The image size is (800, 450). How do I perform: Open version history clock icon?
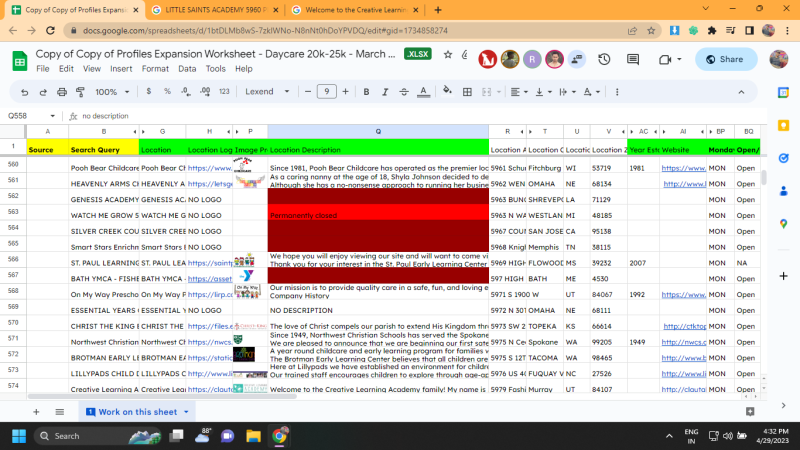(x=604, y=59)
